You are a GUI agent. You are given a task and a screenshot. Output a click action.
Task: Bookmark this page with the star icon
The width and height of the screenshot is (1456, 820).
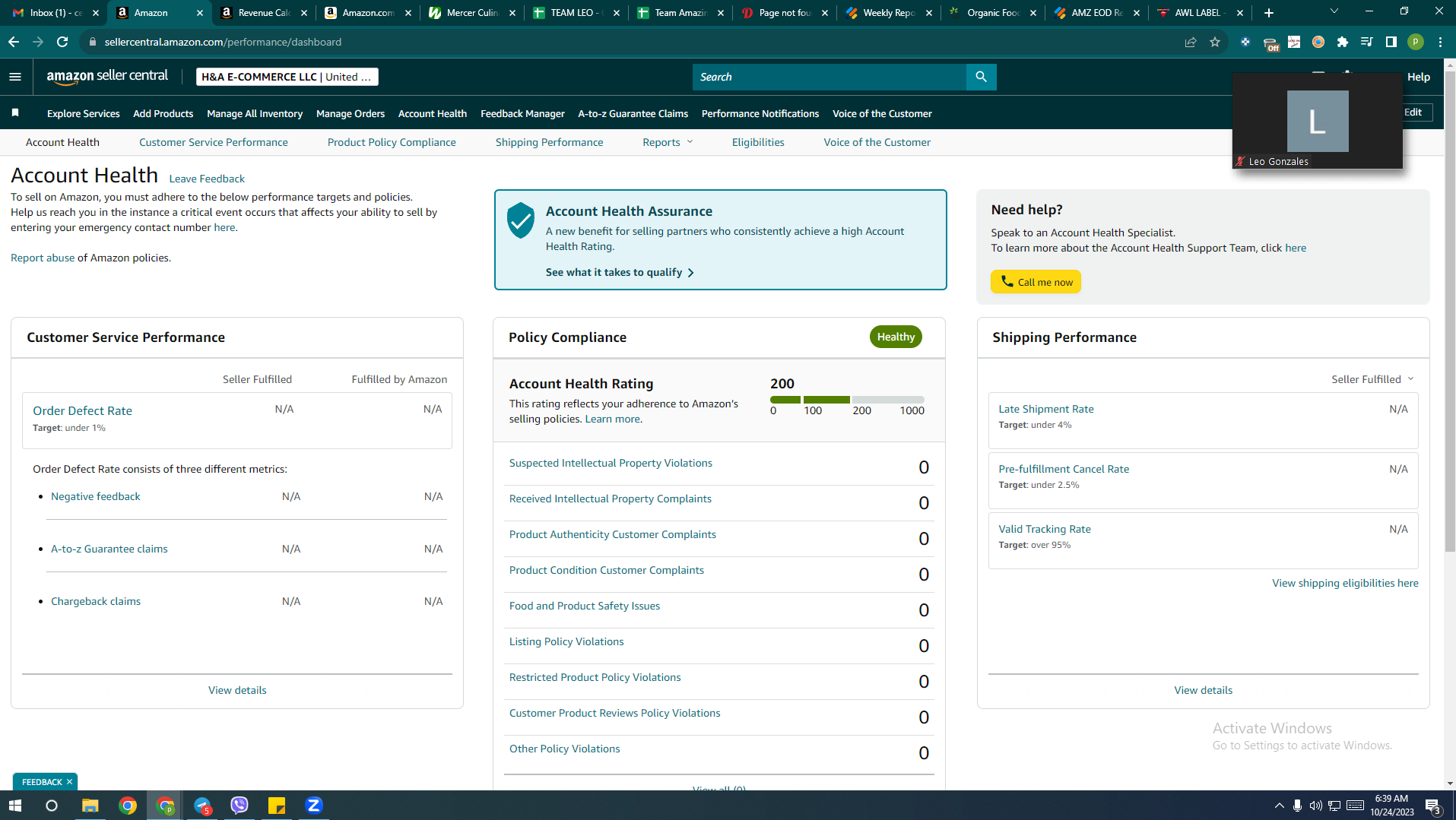pos(1215,42)
